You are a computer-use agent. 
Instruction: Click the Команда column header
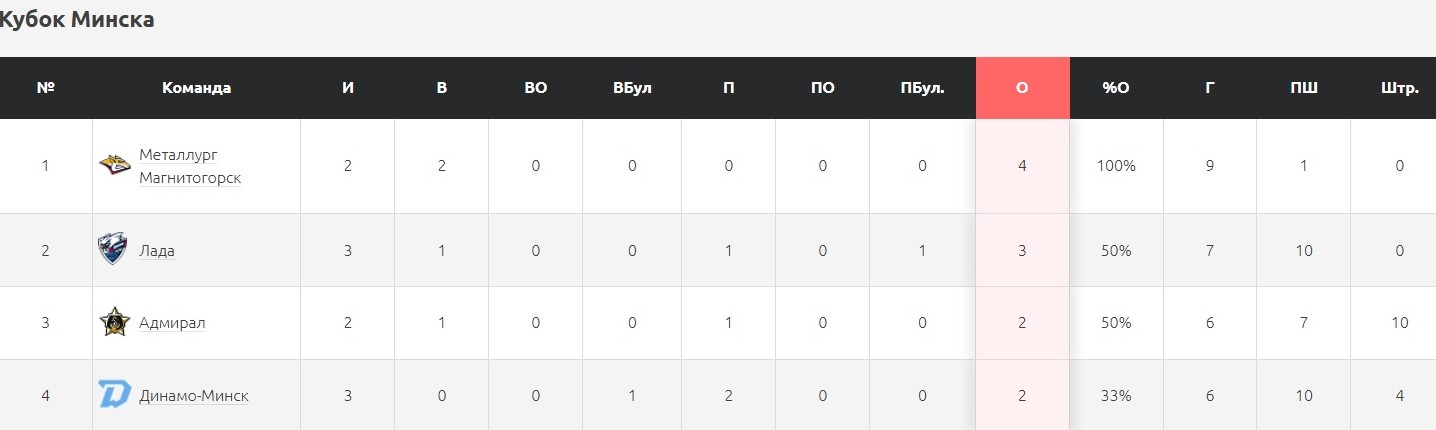pos(196,88)
